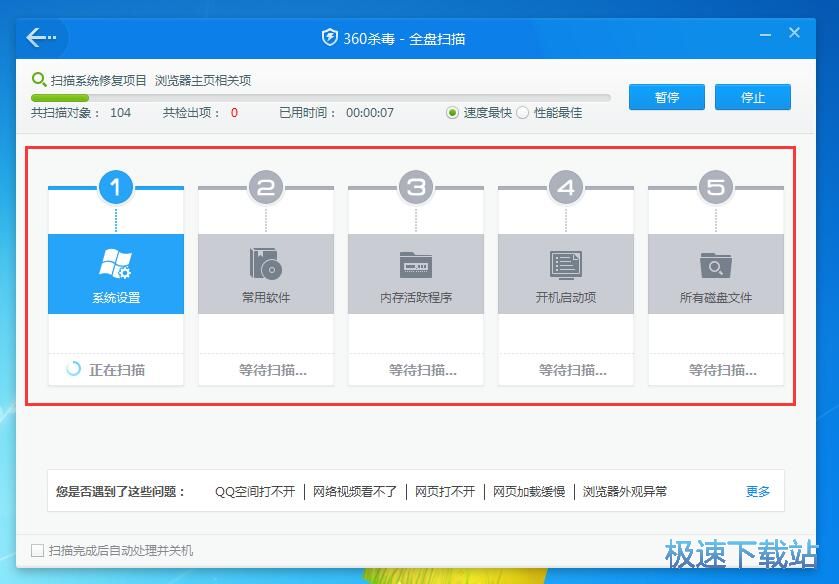Click 等待扫描 under 所有磁盘文件
This screenshot has width=839, height=584.
coord(722,369)
